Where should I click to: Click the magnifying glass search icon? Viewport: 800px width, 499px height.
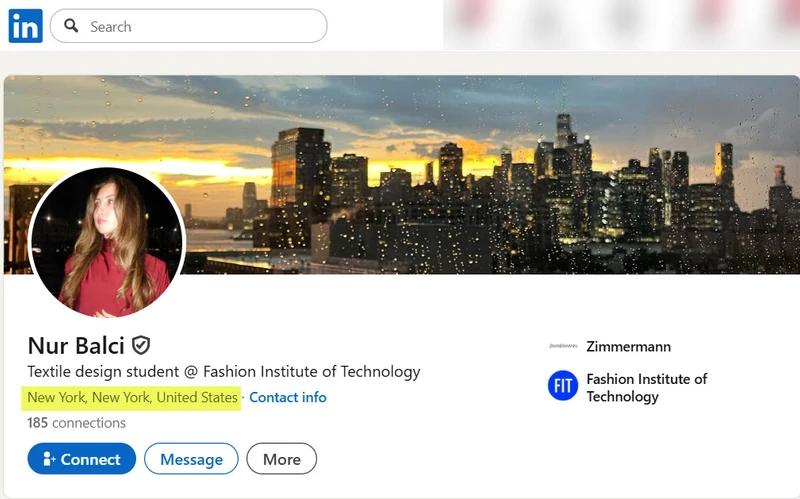tap(71, 26)
